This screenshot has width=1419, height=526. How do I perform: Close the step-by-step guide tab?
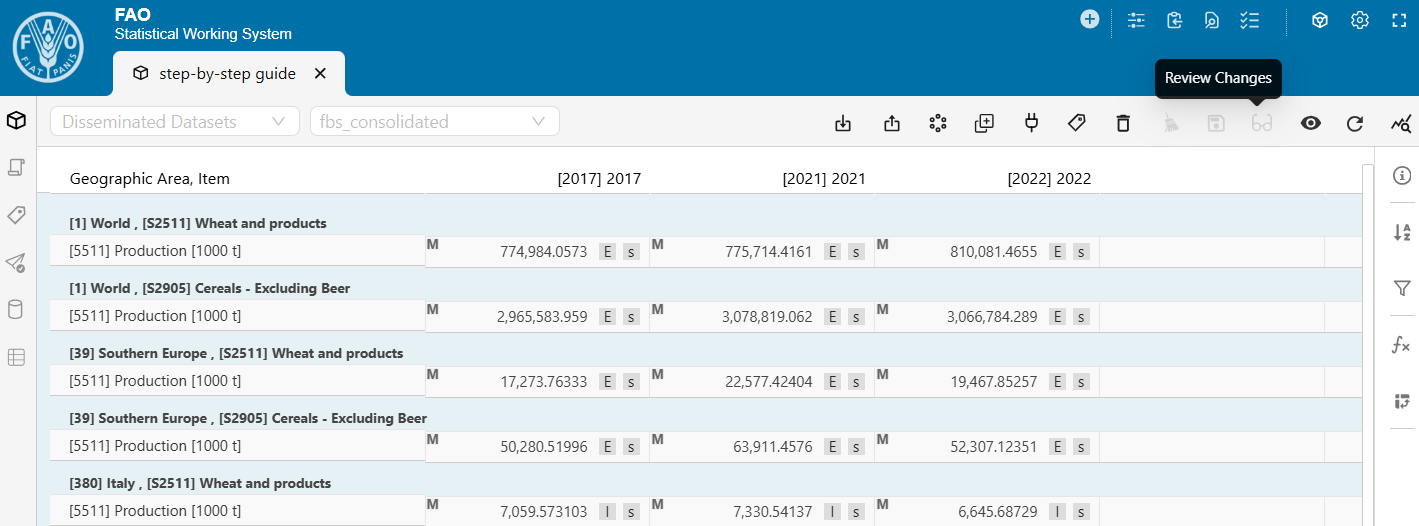coord(320,73)
